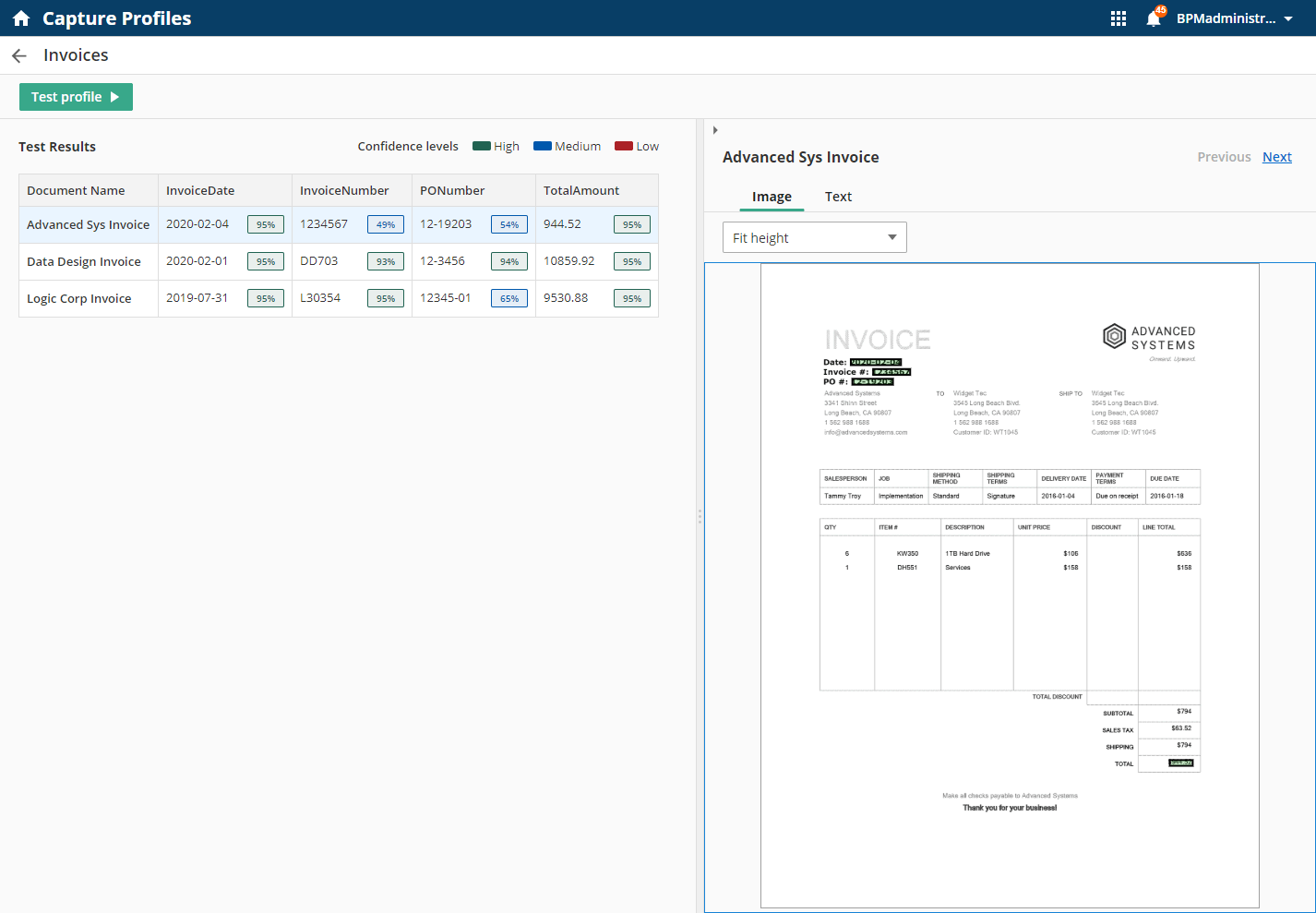
Task: Switch to the Text tab
Action: click(x=838, y=197)
